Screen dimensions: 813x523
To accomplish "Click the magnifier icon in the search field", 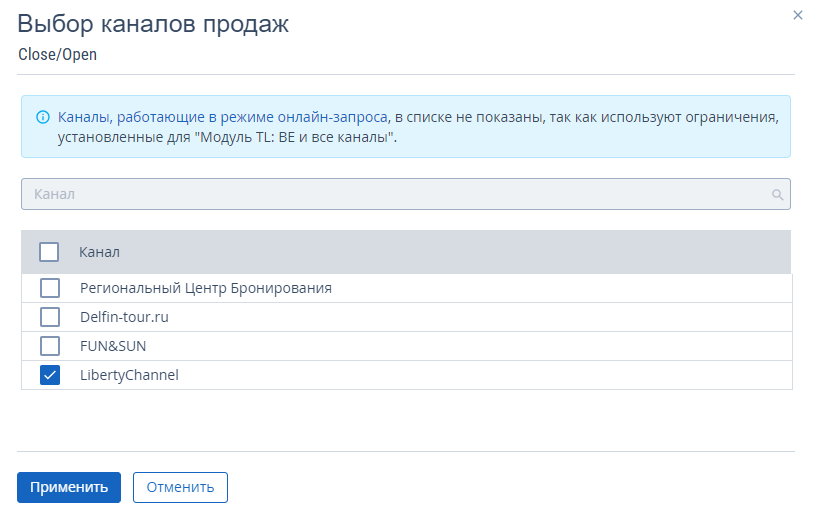I will [x=776, y=195].
